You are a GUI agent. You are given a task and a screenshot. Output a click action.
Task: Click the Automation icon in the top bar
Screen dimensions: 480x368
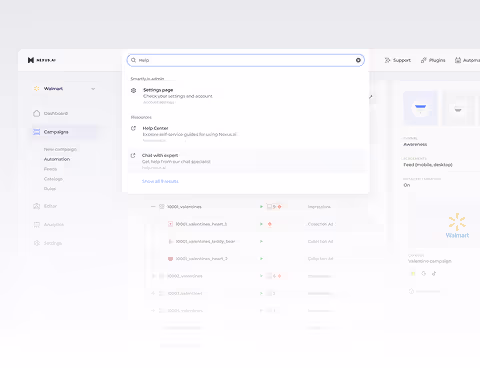(x=458, y=60)
